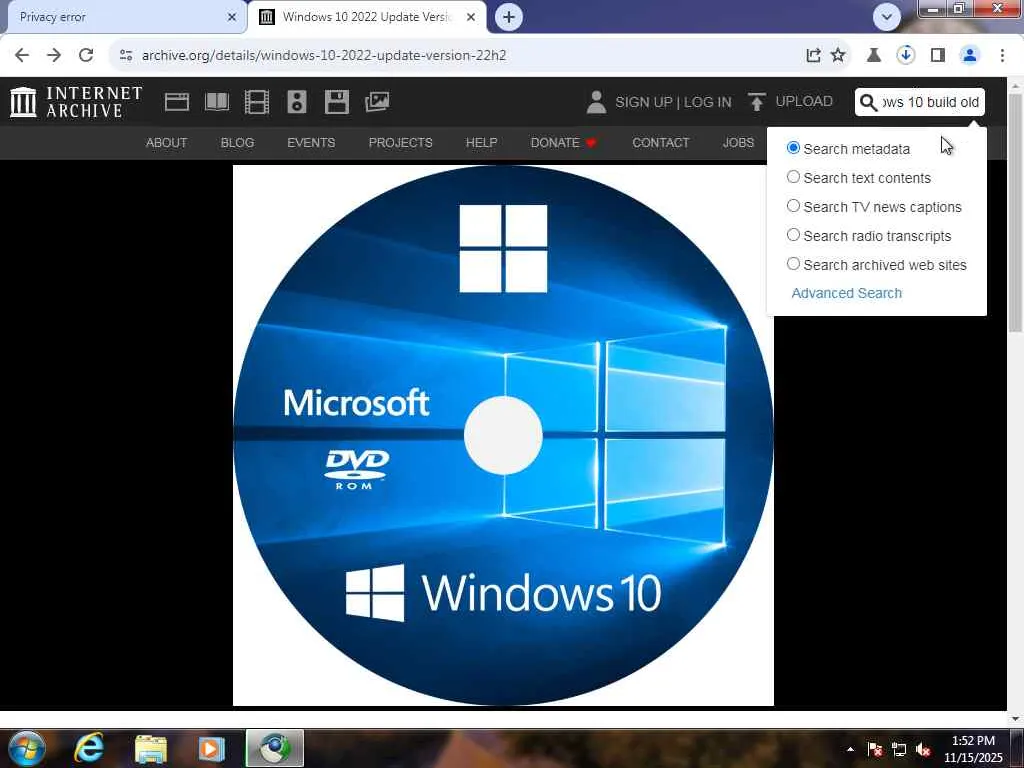Open the Internet Archive home logo
The image size is (1024, 768).
tap(76, 102)
